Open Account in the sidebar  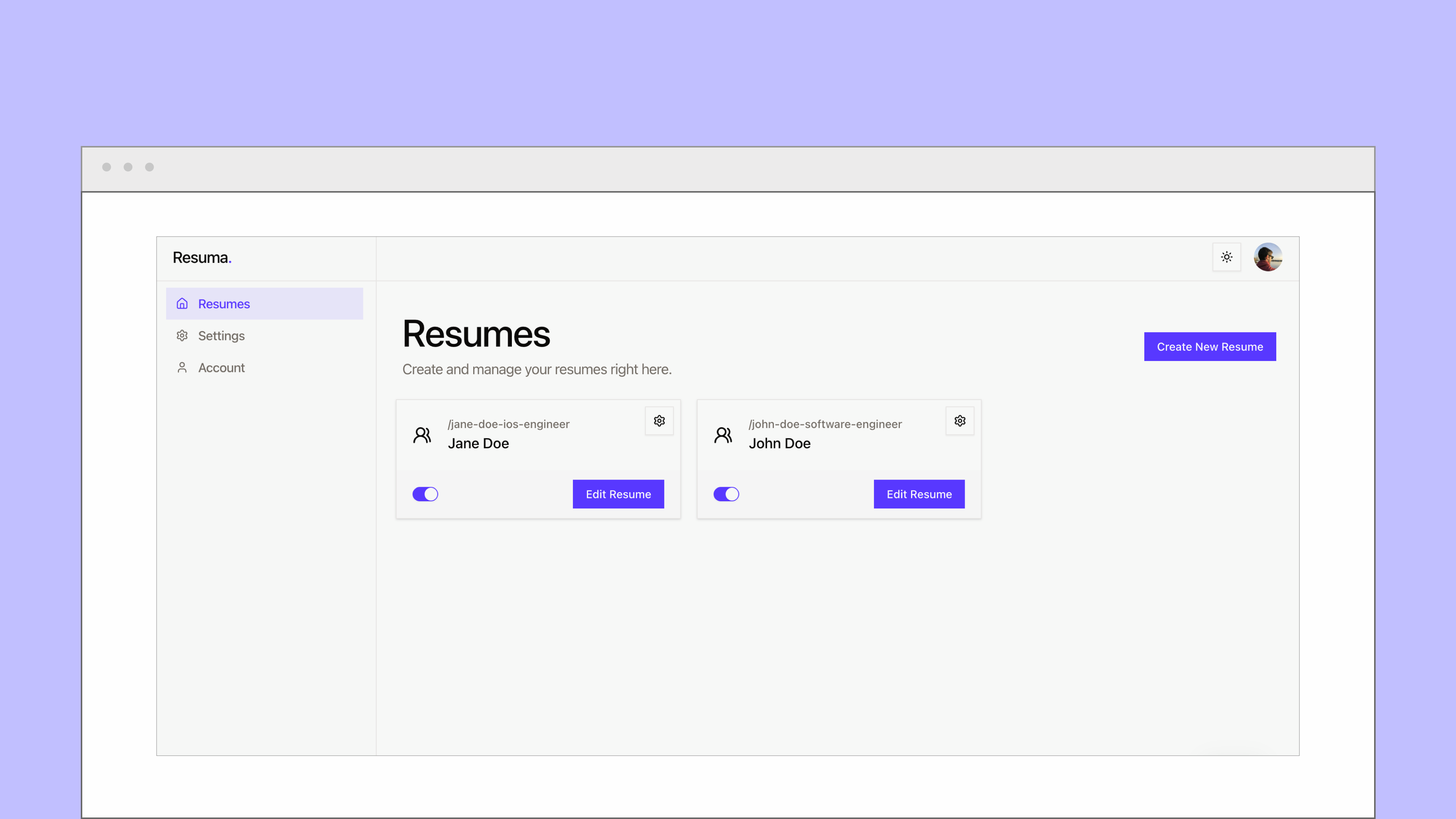[x=265, y=367]
